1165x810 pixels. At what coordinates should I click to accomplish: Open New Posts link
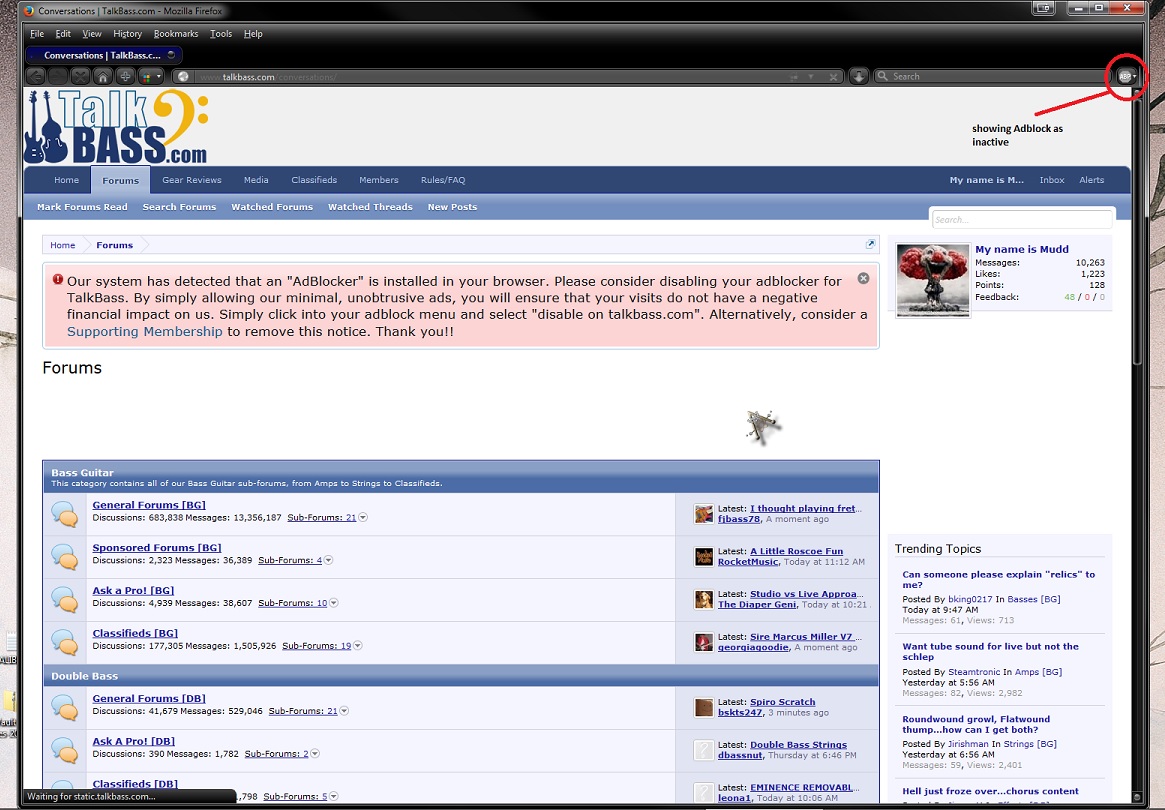452,207
